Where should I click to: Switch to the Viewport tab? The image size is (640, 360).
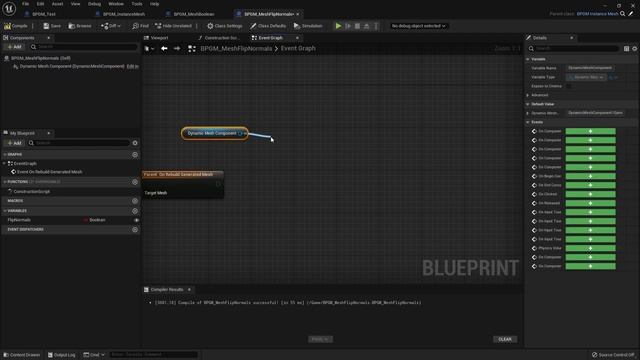tap(159, 38)
